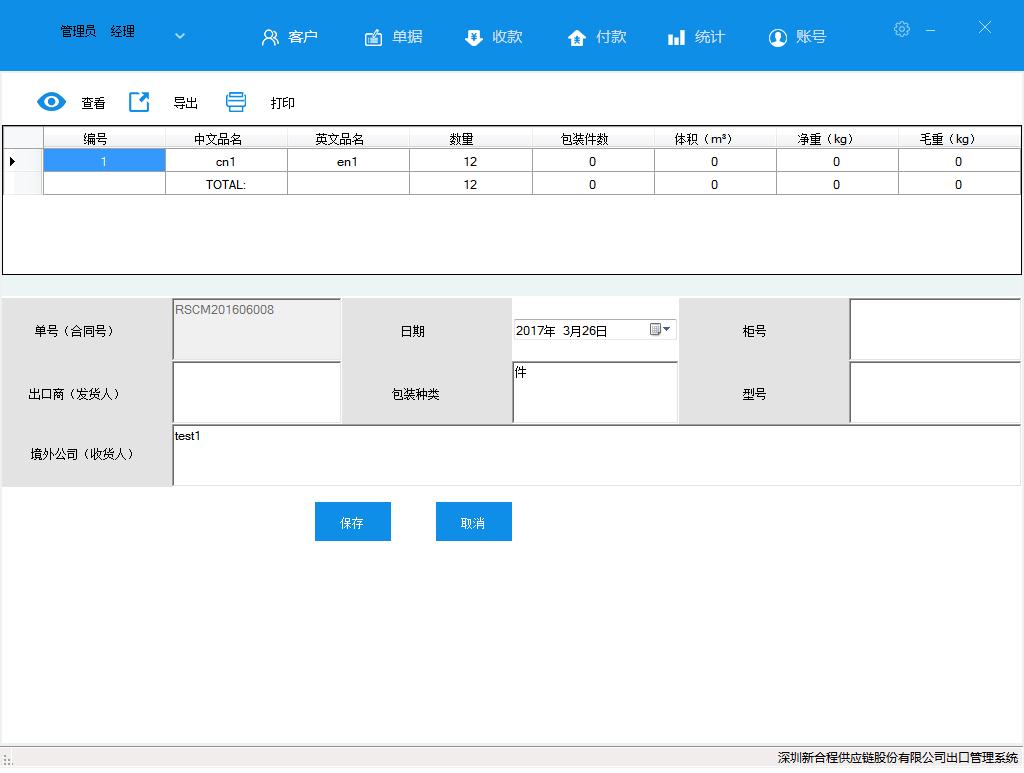
Task: Select the 统计 menu label
Action: [x=710, y=37]
